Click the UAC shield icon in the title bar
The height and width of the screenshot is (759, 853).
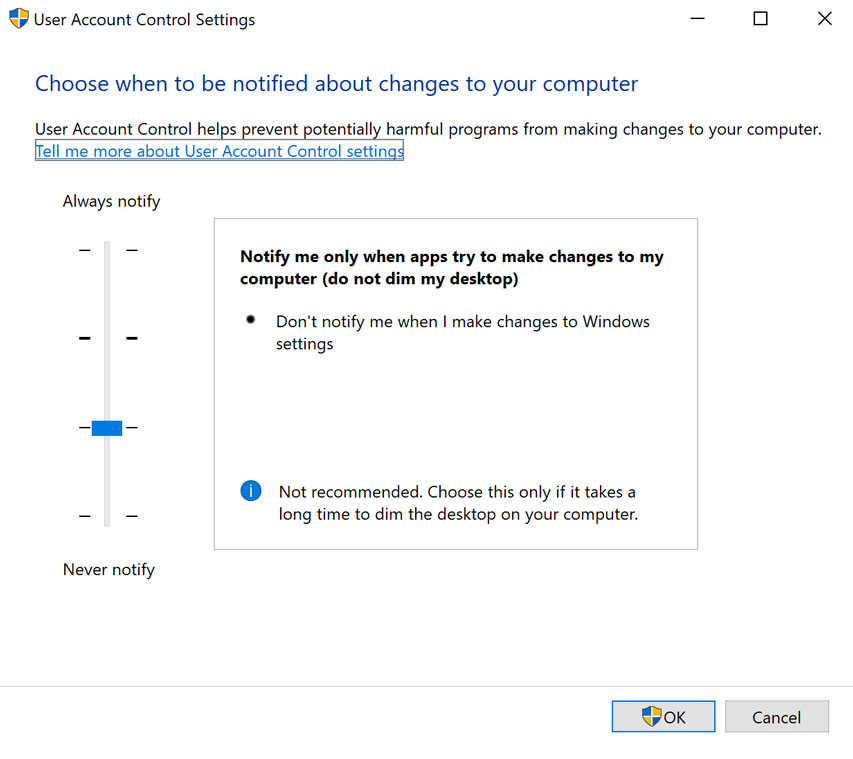pos(17,18)
